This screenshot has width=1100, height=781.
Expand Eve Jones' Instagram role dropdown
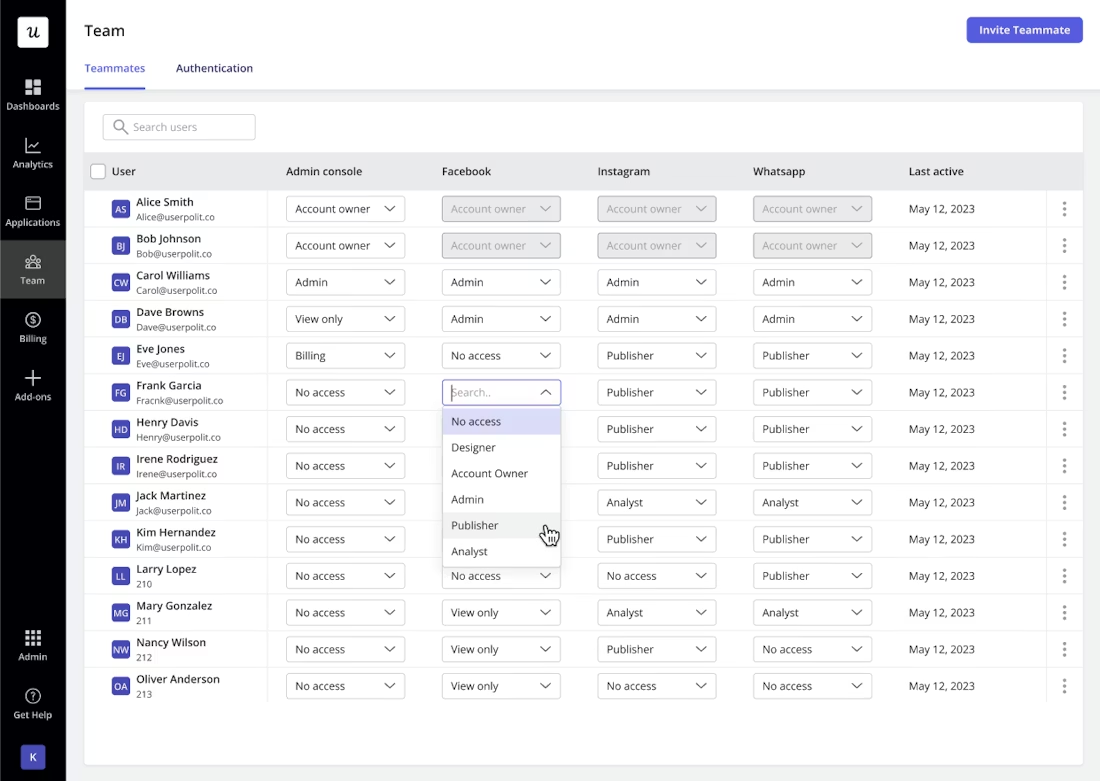[656, 355]
